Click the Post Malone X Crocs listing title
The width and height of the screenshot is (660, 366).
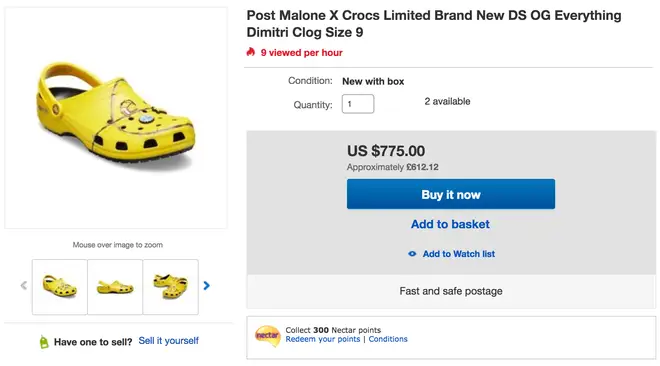434,24
